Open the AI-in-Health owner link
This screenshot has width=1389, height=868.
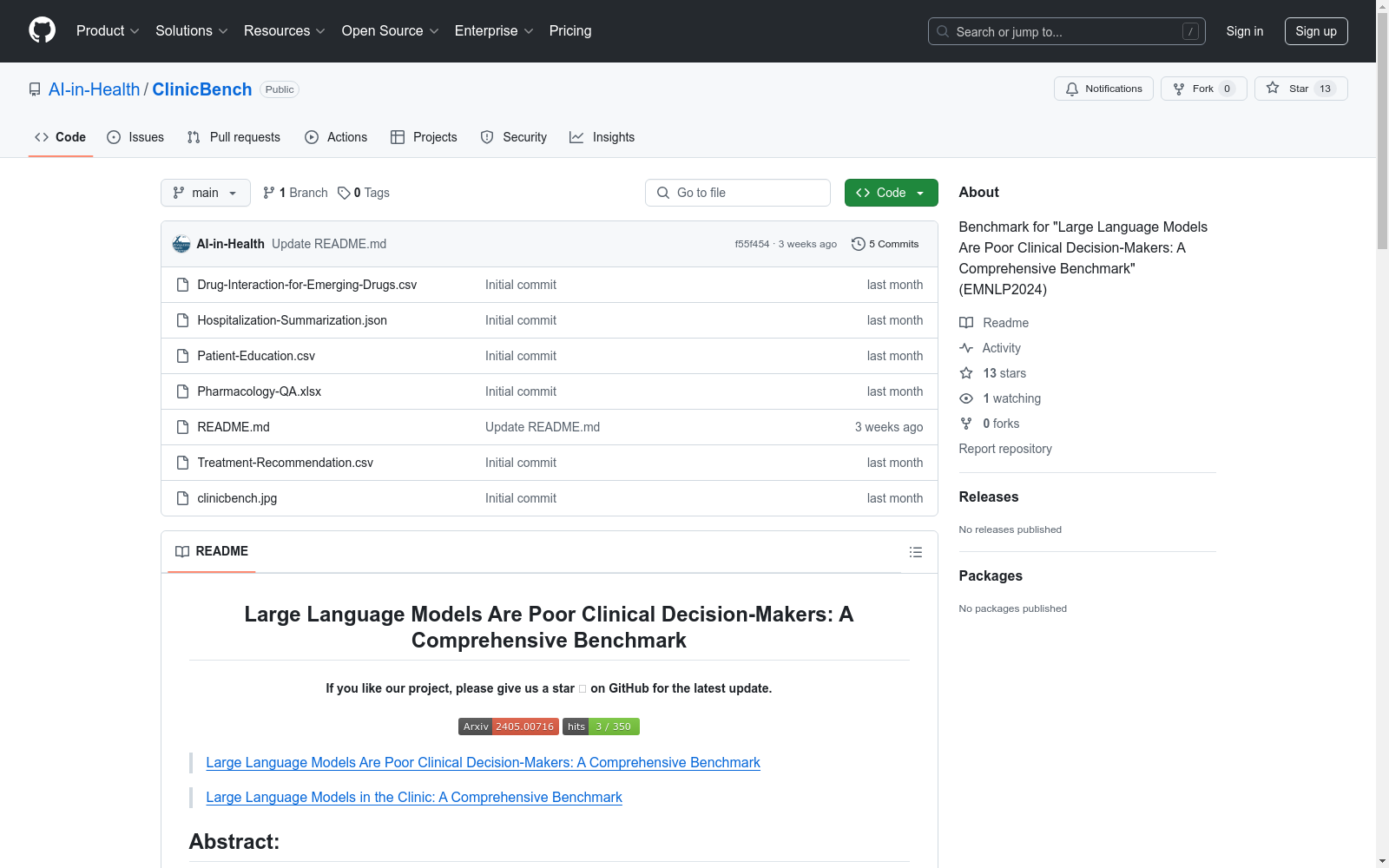pyautogui.click(x=94, y=89)
